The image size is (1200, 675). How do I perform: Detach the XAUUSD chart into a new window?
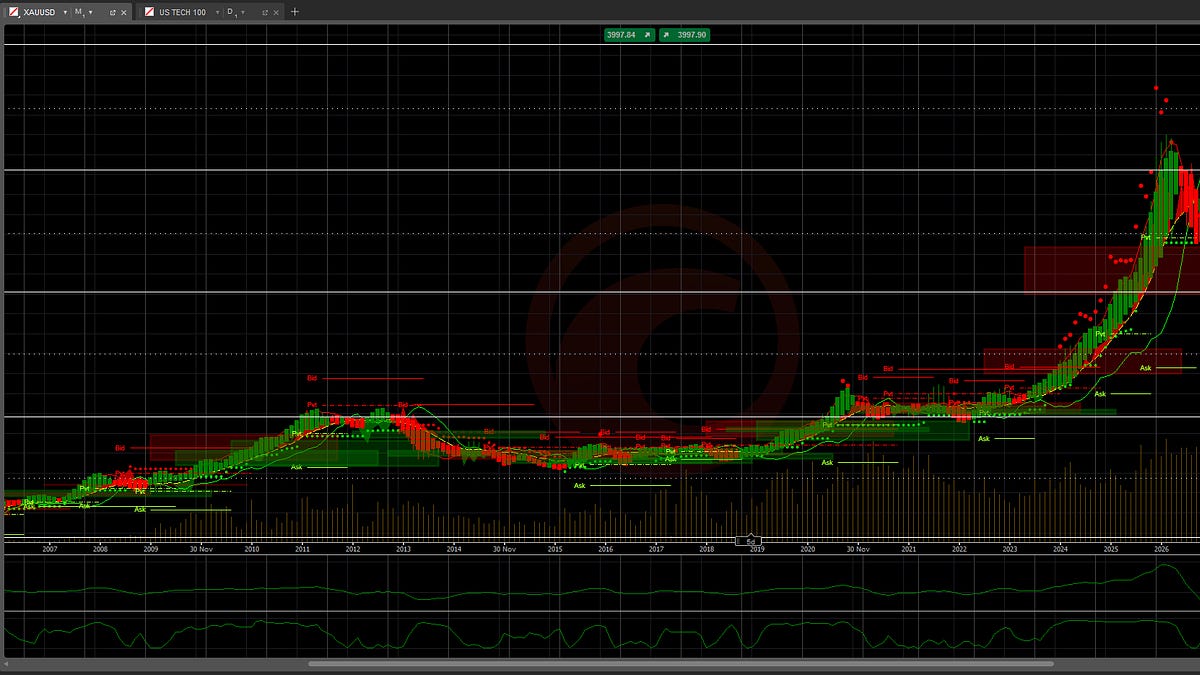point(112,12)
